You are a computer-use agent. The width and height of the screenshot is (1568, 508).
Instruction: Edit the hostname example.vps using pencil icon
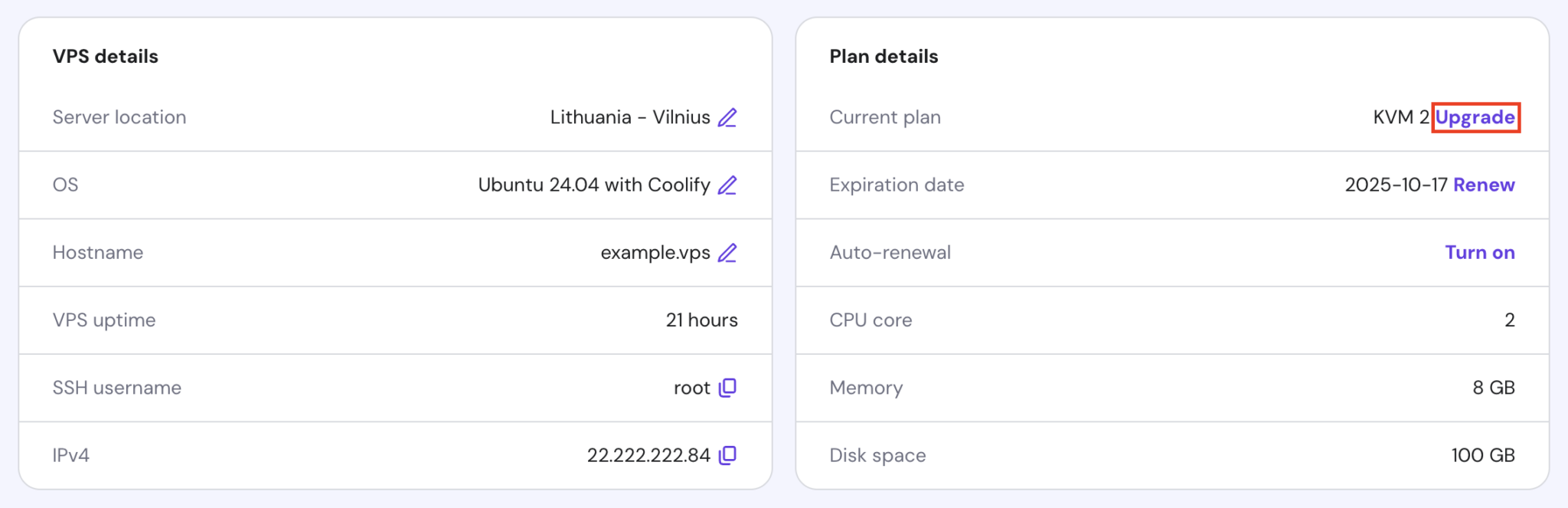[727, 252]
